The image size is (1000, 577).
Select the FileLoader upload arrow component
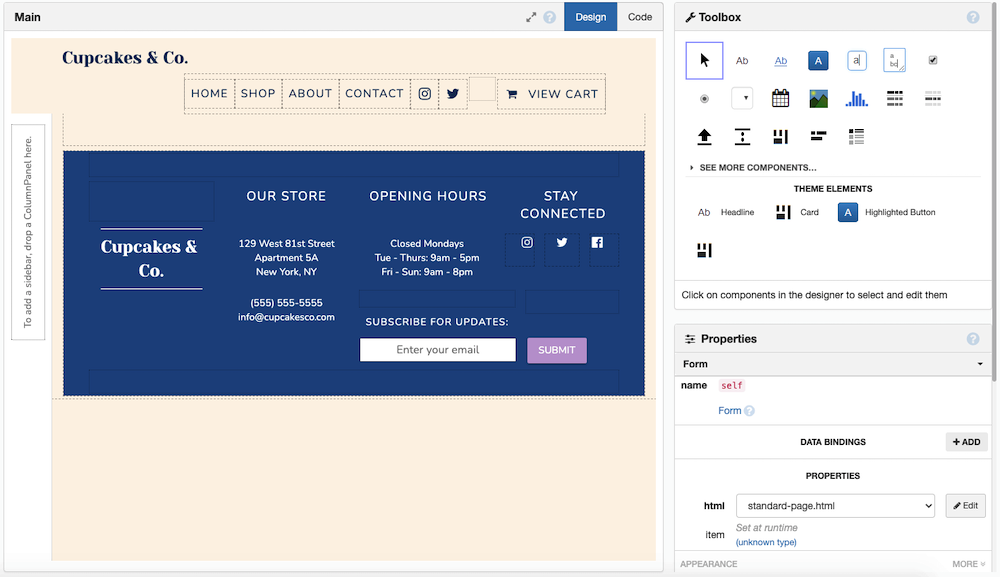coord(704,137)
